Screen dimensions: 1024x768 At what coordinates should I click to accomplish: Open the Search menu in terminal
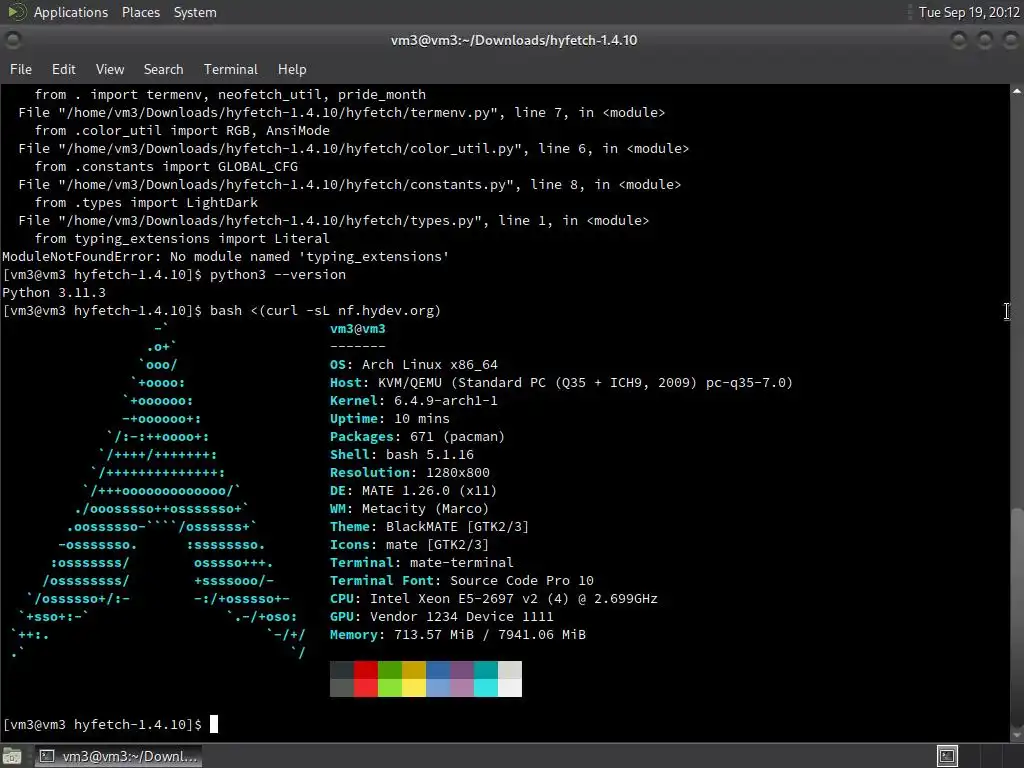click(163, 69)
